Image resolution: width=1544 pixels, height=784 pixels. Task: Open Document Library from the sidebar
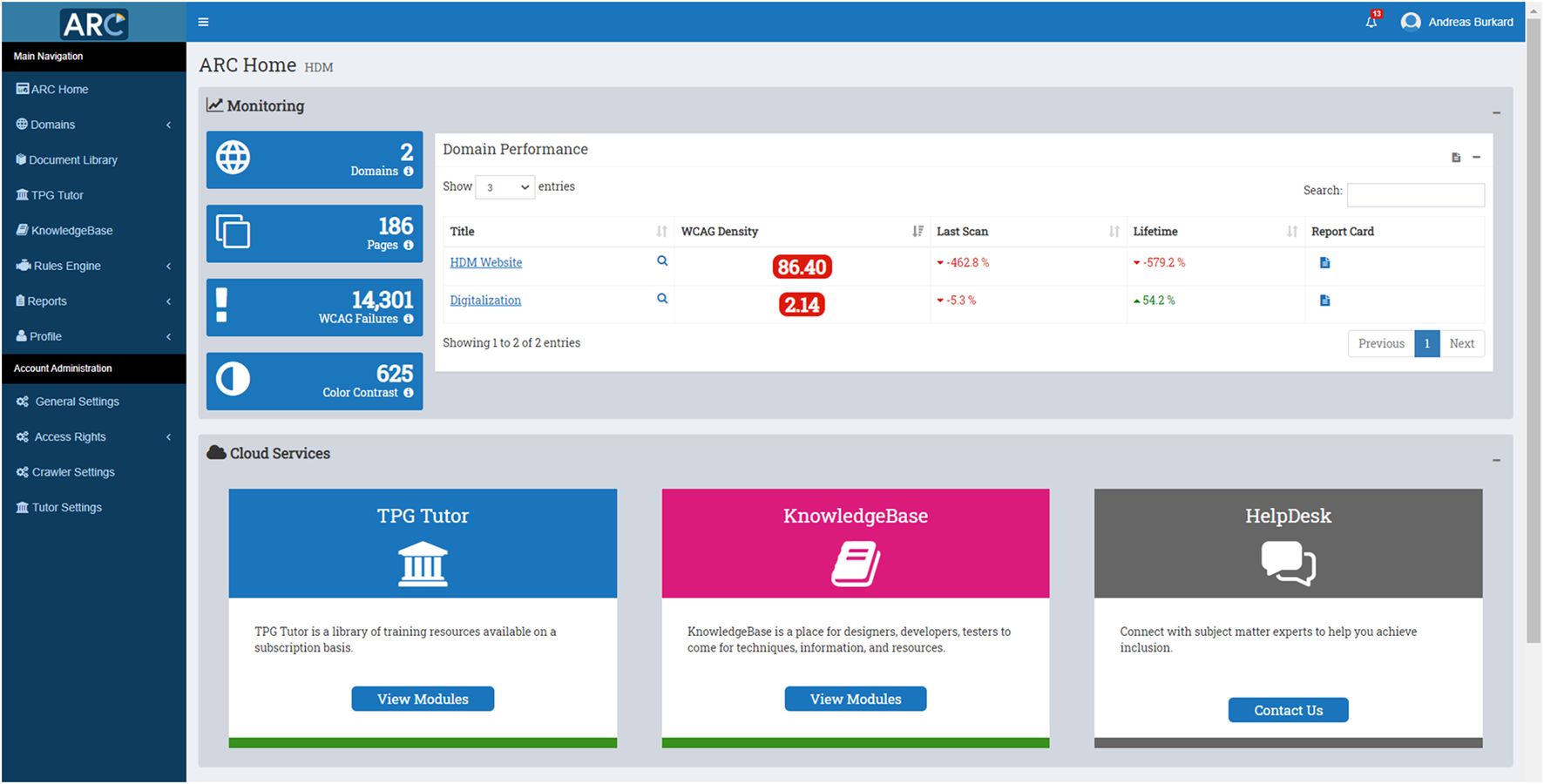[x=73, y=160]
